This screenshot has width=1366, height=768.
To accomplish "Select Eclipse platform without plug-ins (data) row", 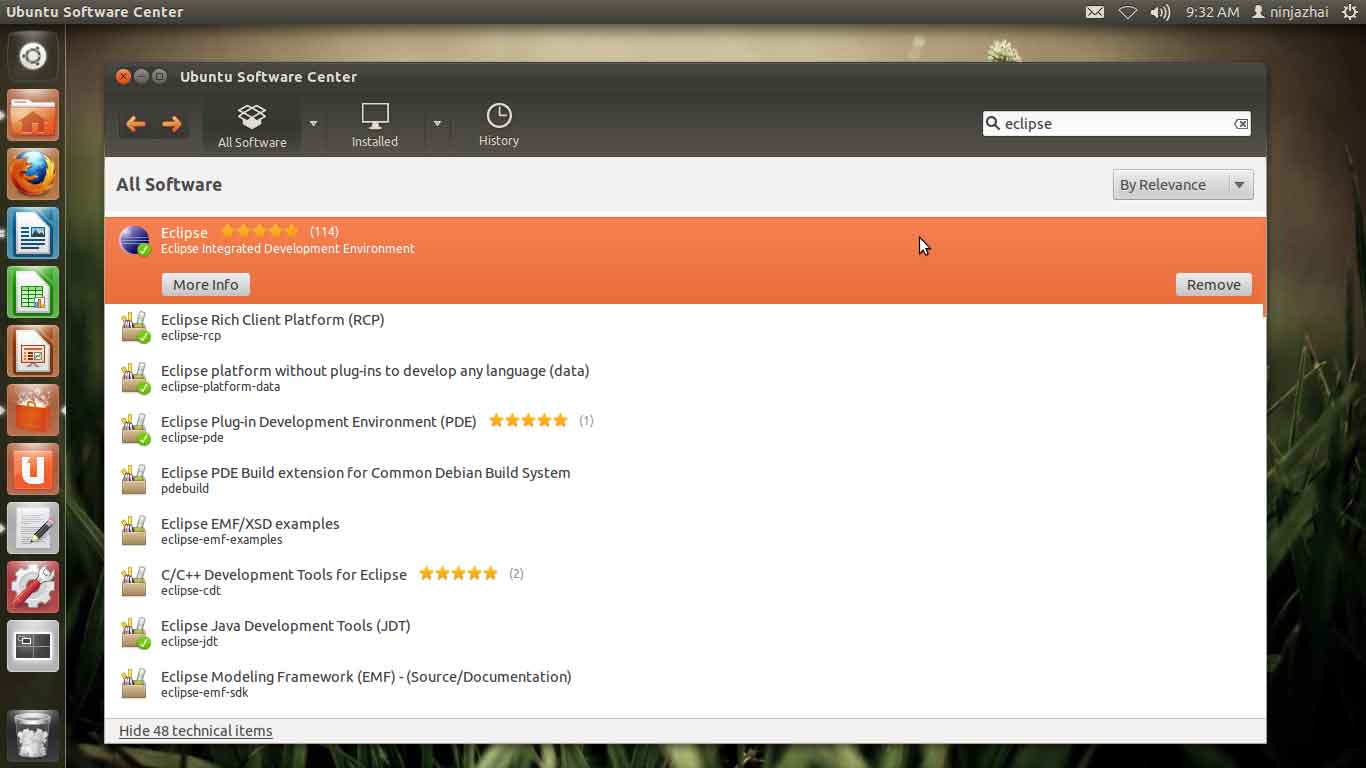I will [685, 379].
